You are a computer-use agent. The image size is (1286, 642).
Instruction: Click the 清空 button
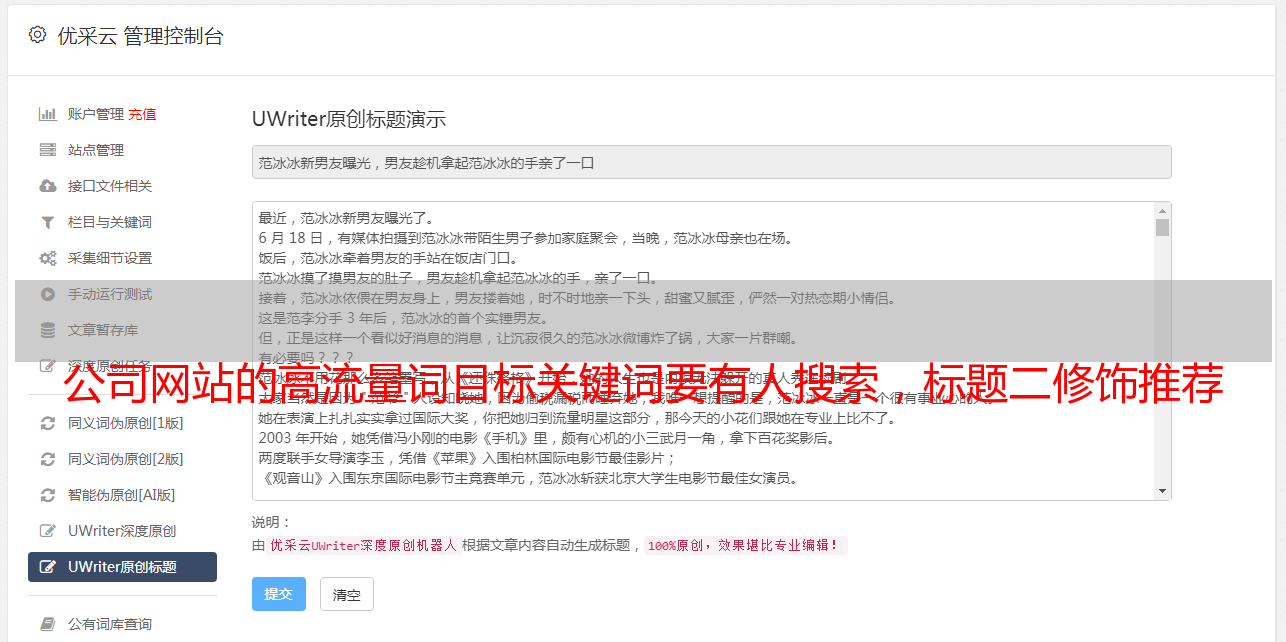pos(347,594)
